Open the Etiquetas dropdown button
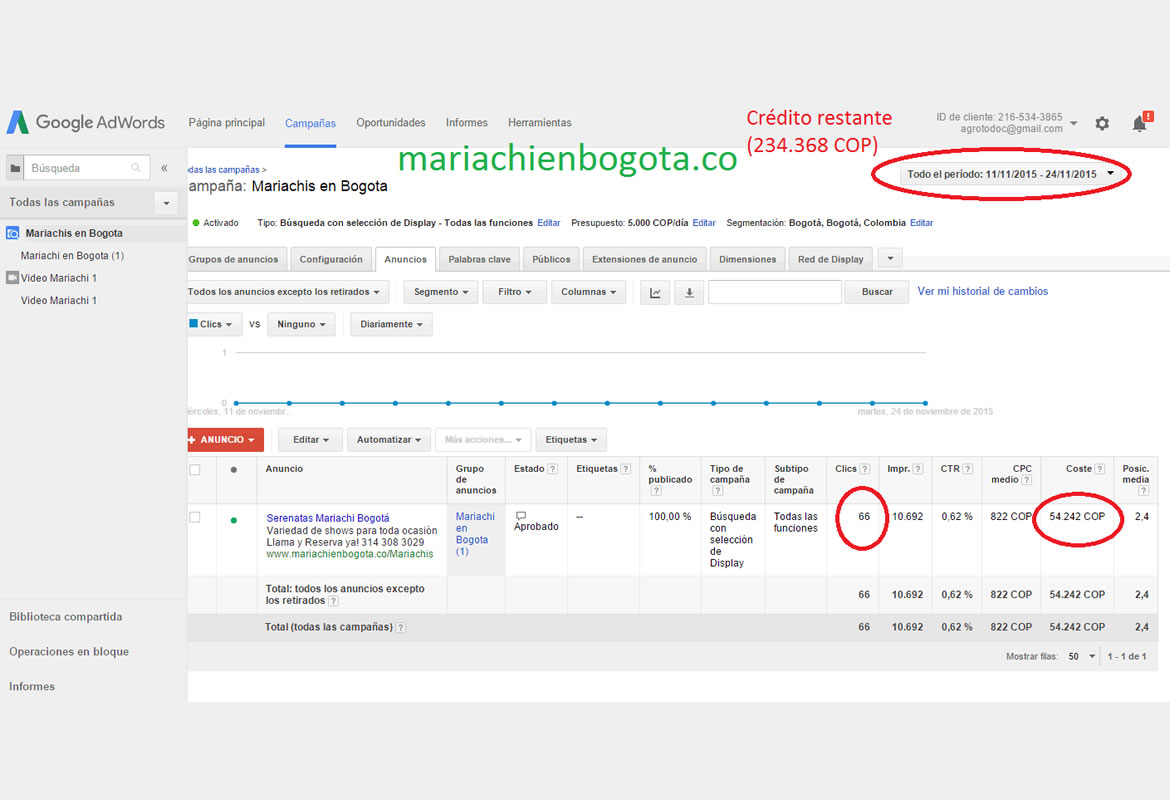This screenshot has height=800, width=1170. [x=571, y=440]
